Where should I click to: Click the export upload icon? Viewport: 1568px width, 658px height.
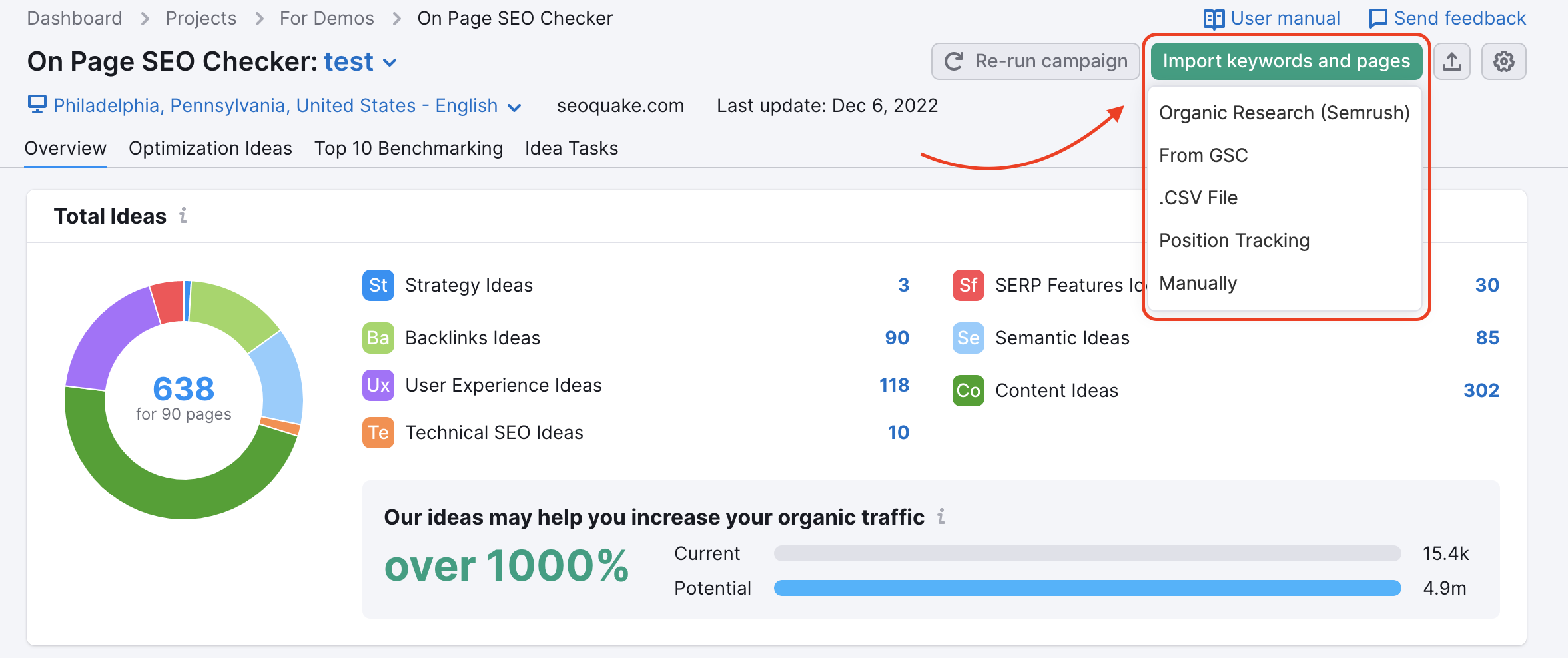click(1452, 61)
